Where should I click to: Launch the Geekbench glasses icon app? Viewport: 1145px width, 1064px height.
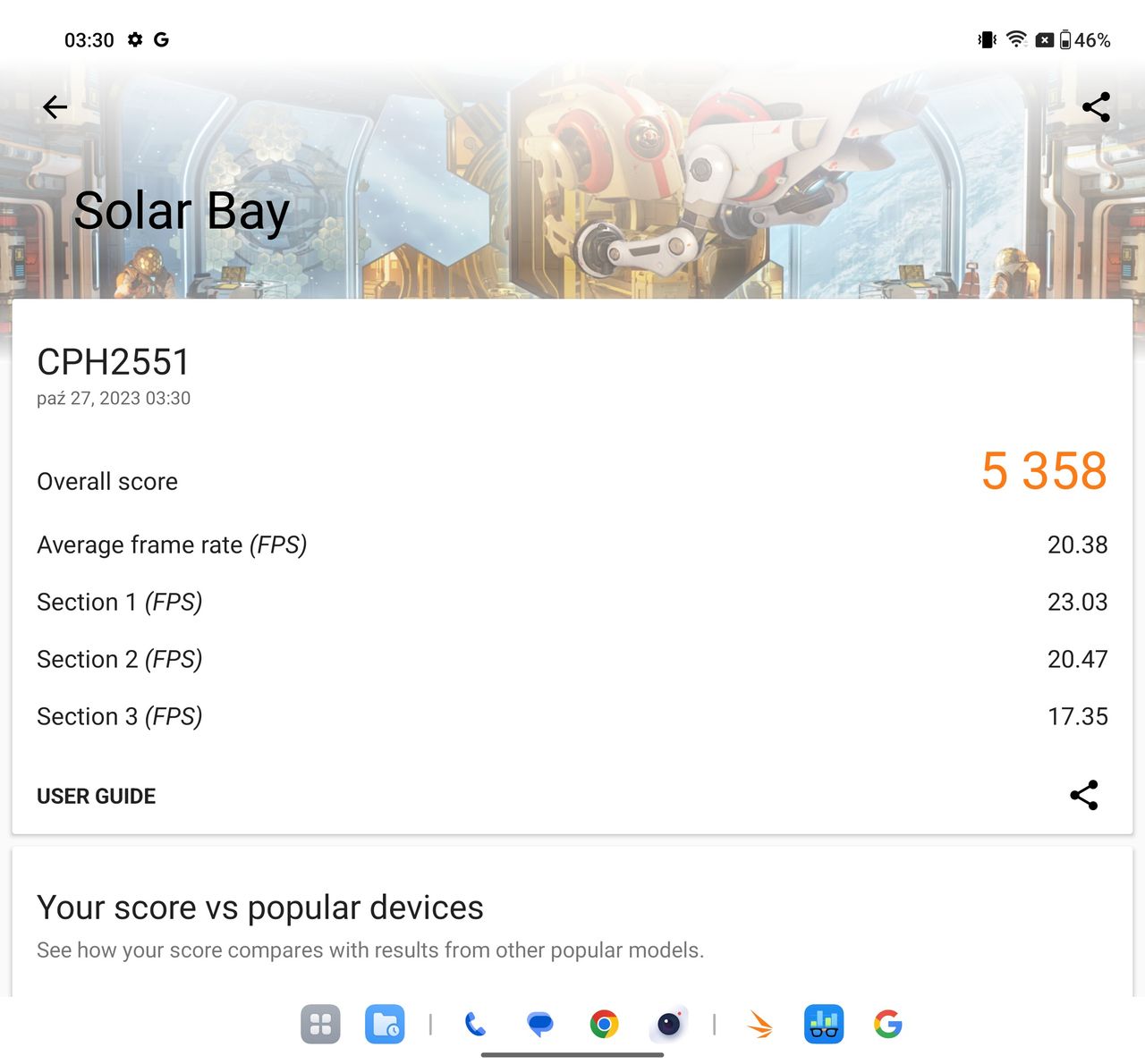(x=824, y=1024)
